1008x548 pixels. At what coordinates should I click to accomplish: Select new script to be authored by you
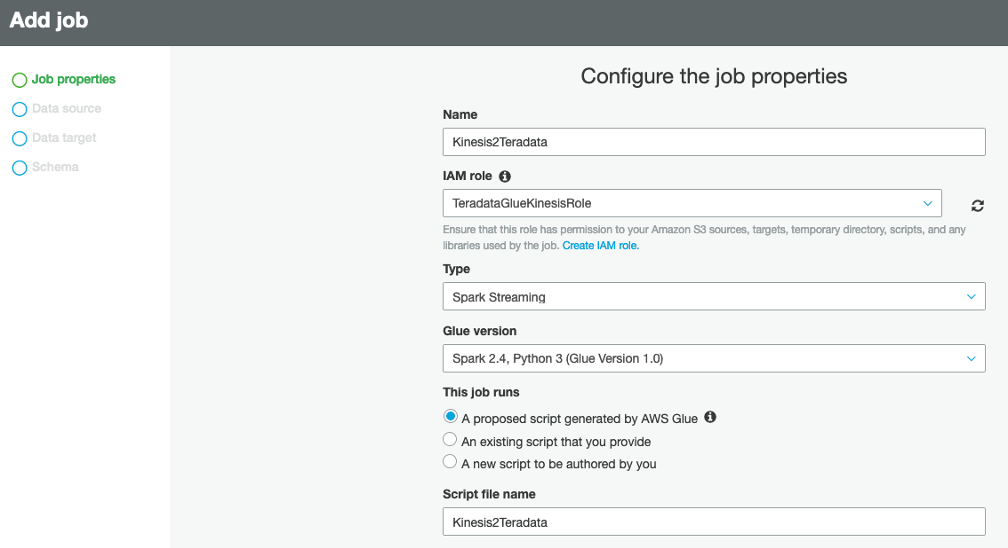[x=451, y=462]
